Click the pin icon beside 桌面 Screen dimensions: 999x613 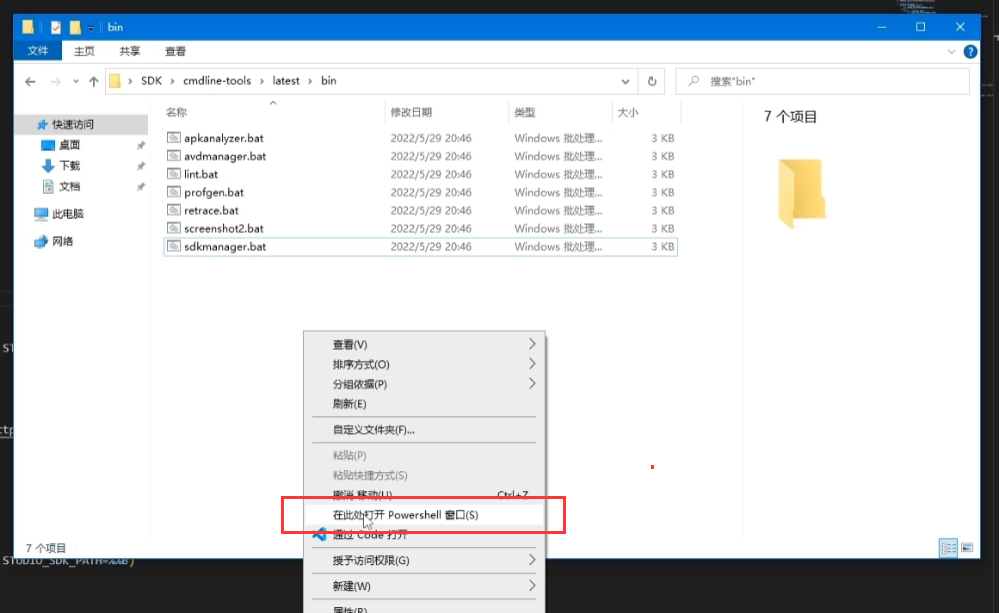pos(141,145)
